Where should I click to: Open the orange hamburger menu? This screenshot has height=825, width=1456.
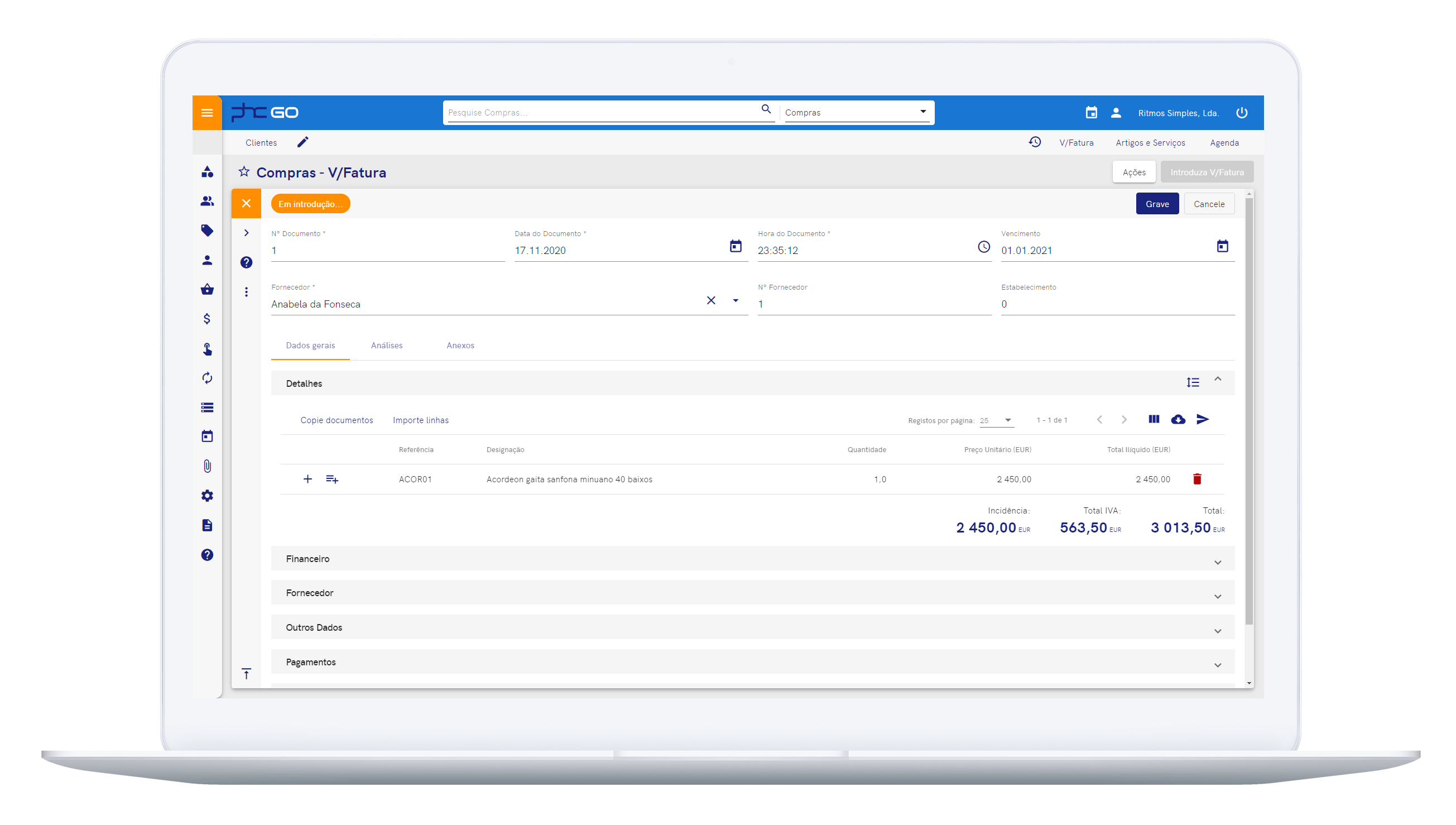206,113
